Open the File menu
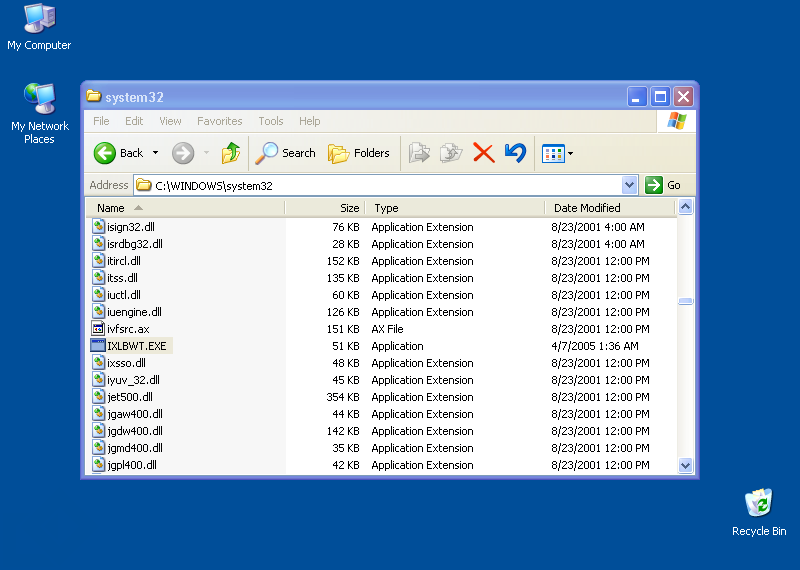 [101, 121]
